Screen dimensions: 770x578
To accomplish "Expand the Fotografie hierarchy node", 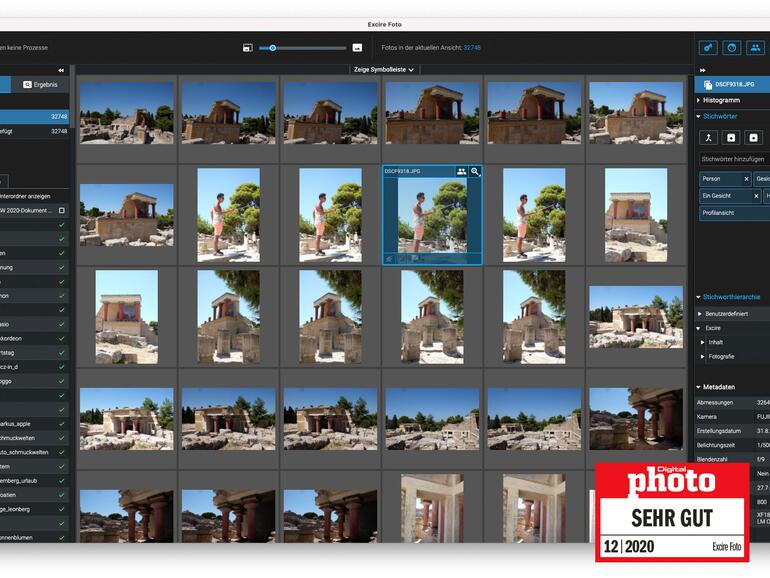I will click(703, 357).
